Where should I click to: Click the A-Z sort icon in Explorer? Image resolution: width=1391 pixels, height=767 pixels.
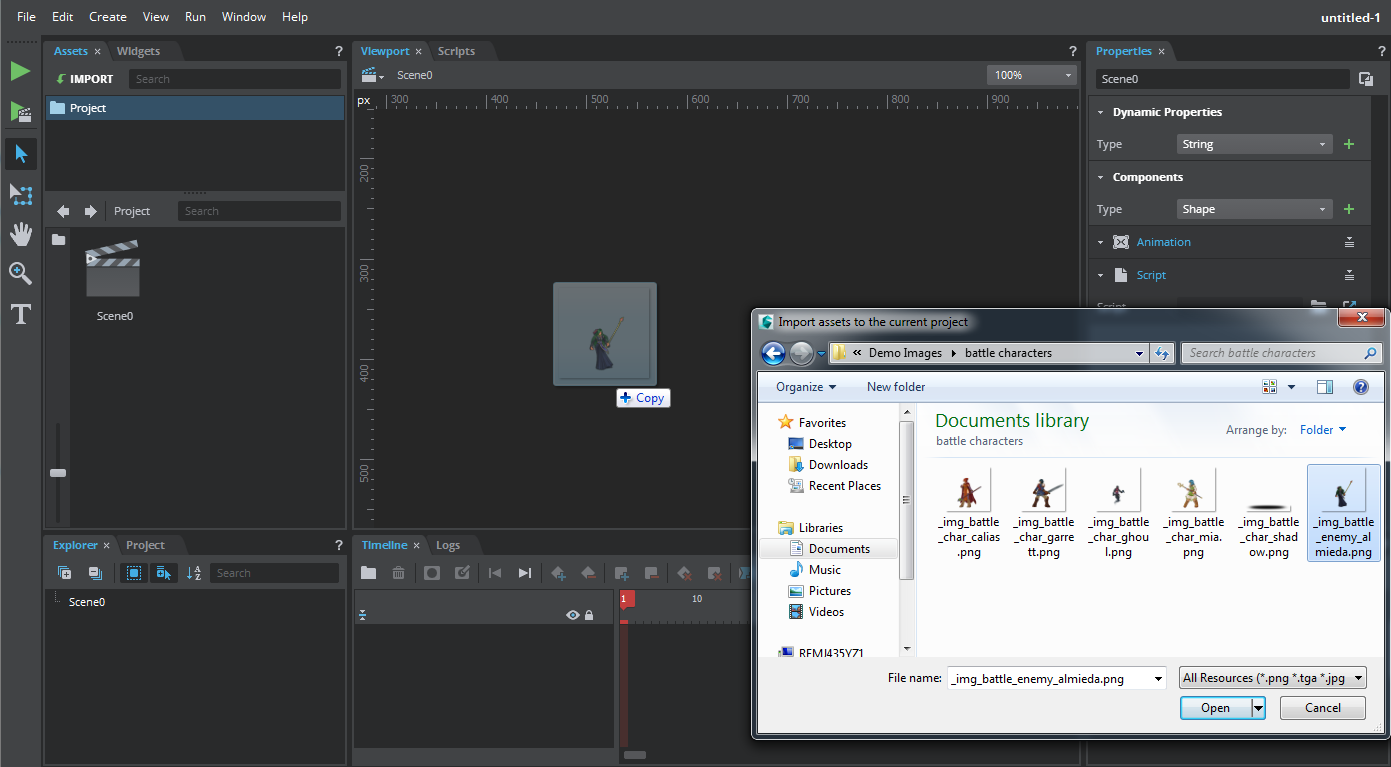tap(194, 573)
